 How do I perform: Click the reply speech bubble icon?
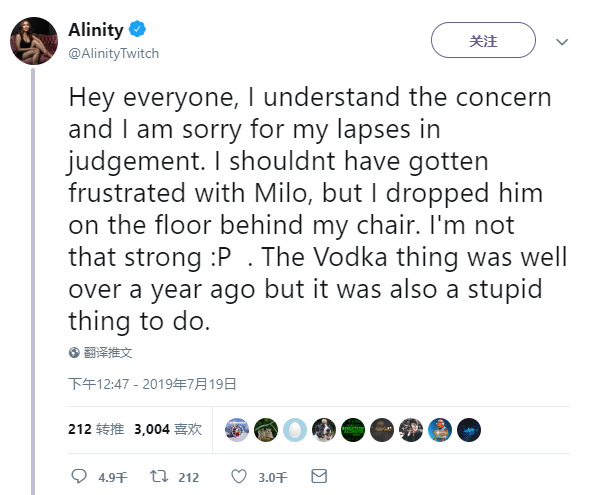tap(79, 477)
